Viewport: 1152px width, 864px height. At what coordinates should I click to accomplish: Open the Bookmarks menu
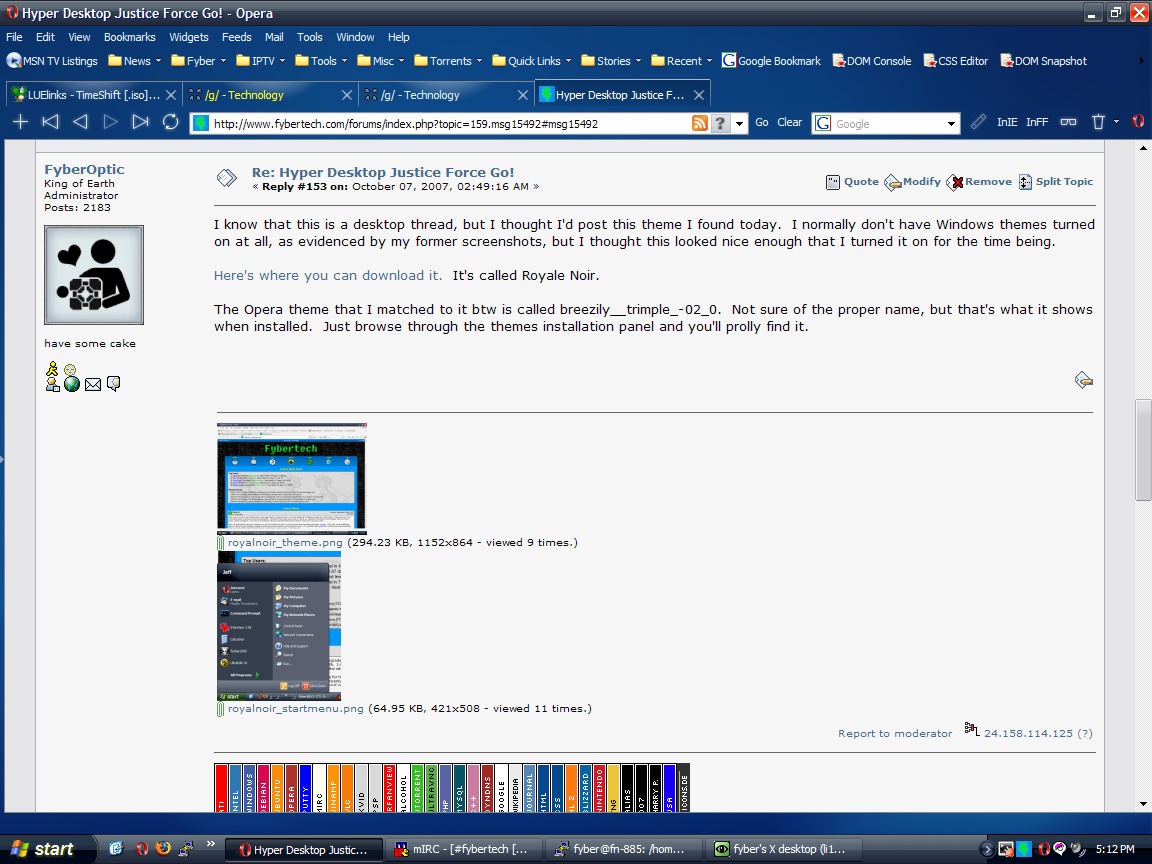coord(129,37)
